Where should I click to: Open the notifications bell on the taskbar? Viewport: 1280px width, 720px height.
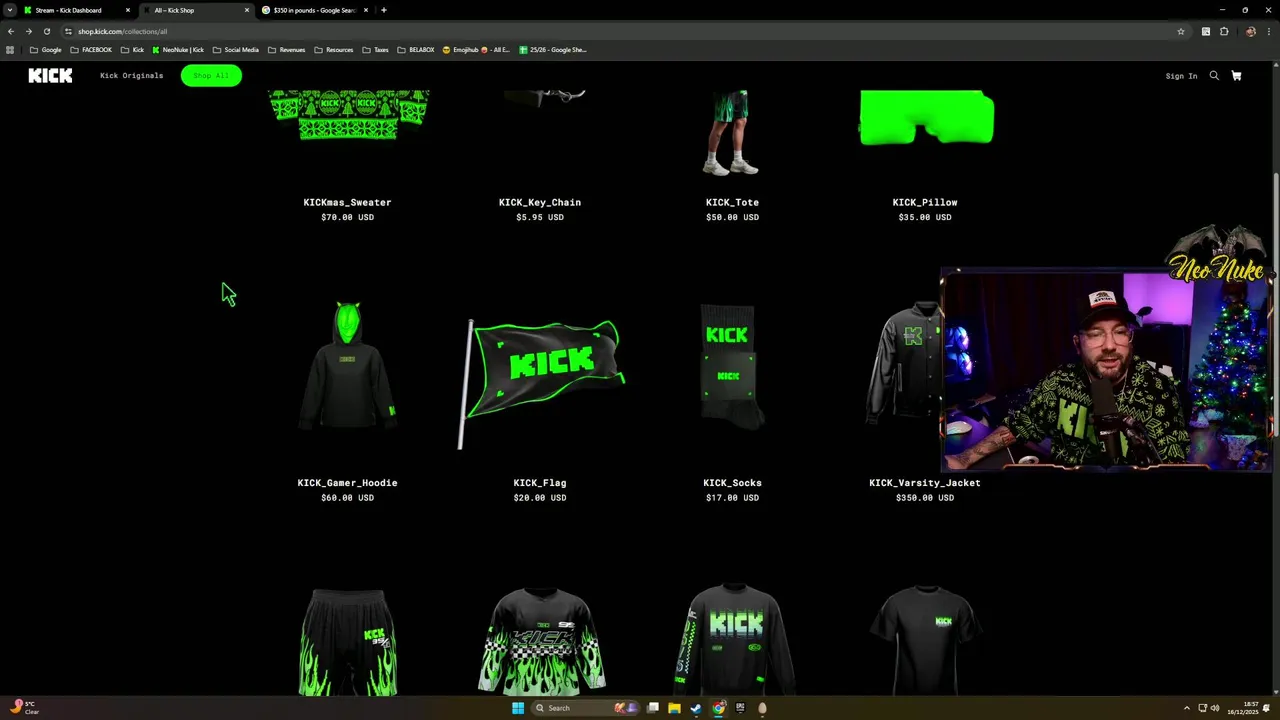[x=1267, y=708]
